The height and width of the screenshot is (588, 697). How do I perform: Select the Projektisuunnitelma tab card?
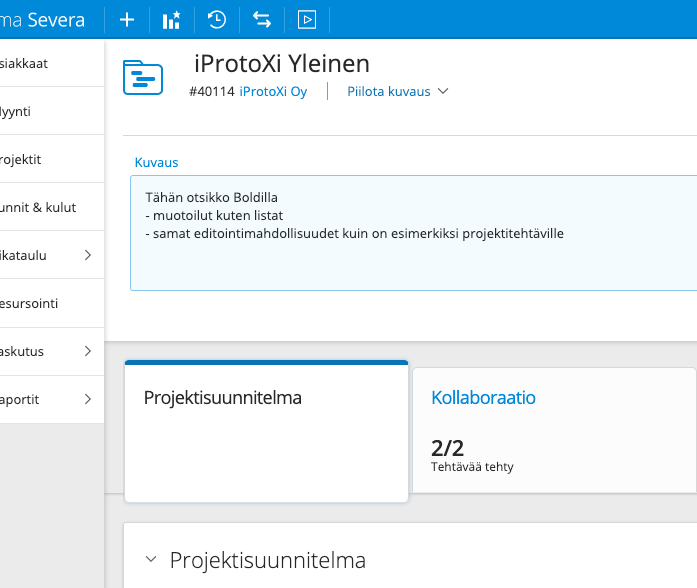click(x=266, y=431)
